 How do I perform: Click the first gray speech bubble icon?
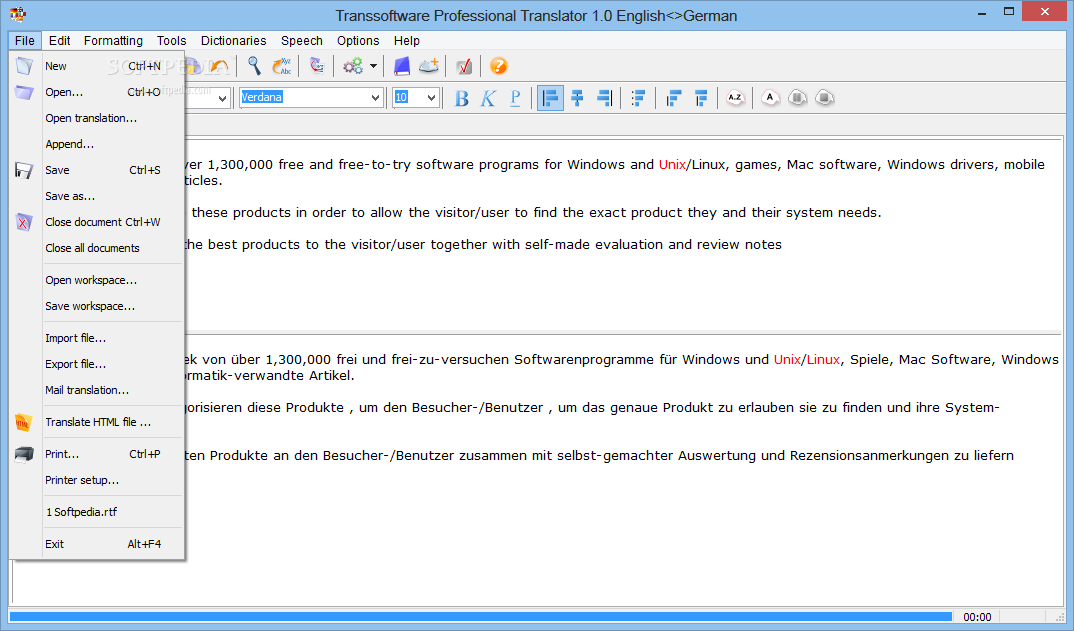point(797,98)
